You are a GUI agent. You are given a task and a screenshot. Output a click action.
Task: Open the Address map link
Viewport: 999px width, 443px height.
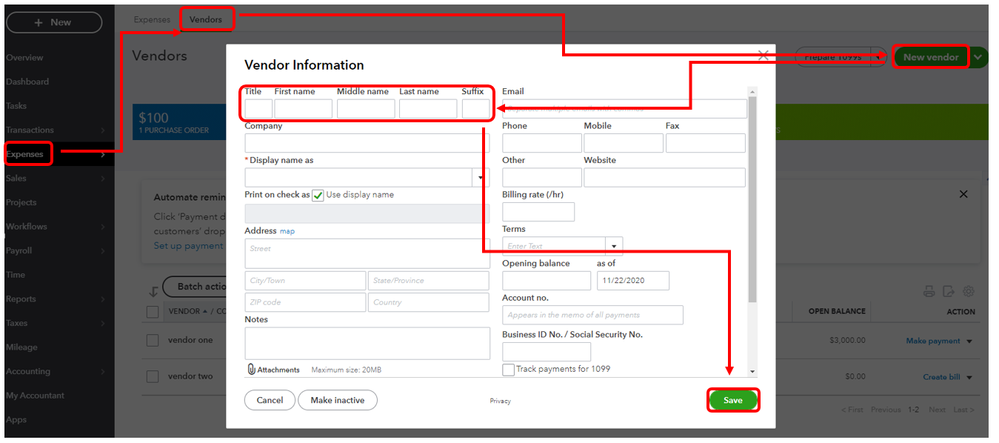coord(287,231)
